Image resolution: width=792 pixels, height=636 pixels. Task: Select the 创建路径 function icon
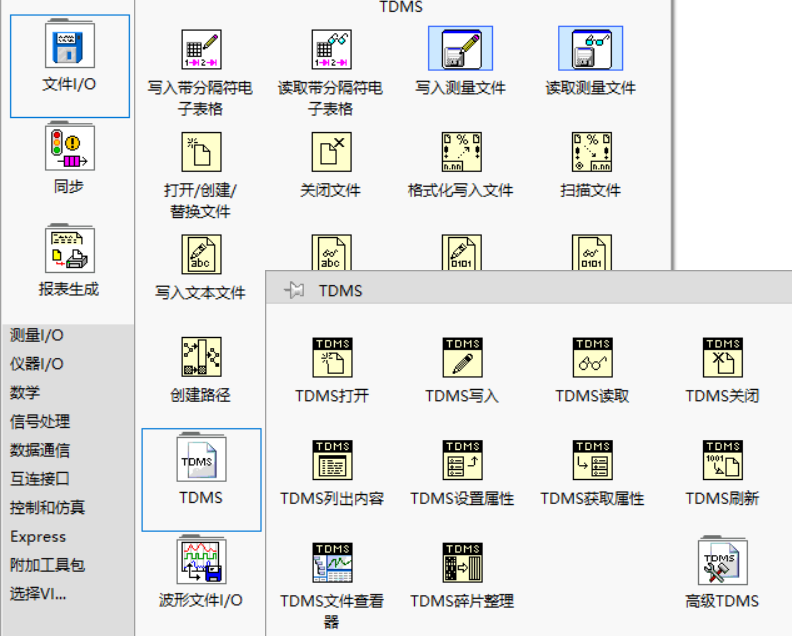coord(201,357)
